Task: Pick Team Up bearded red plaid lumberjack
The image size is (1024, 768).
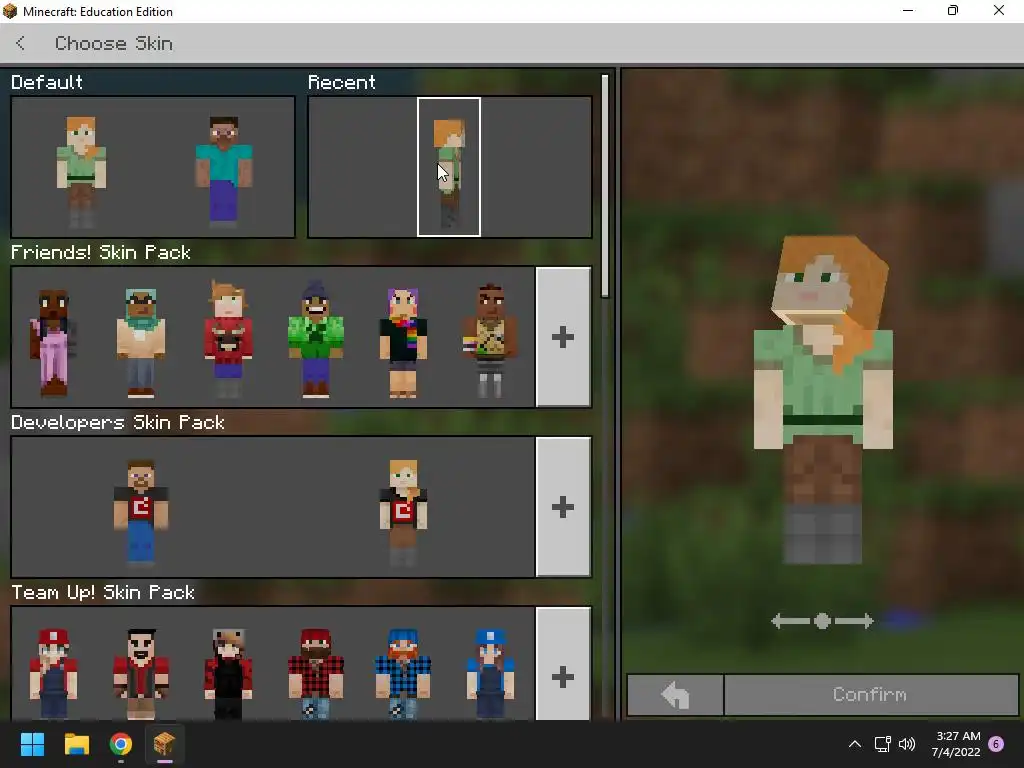Action: (x=315, y=673)
